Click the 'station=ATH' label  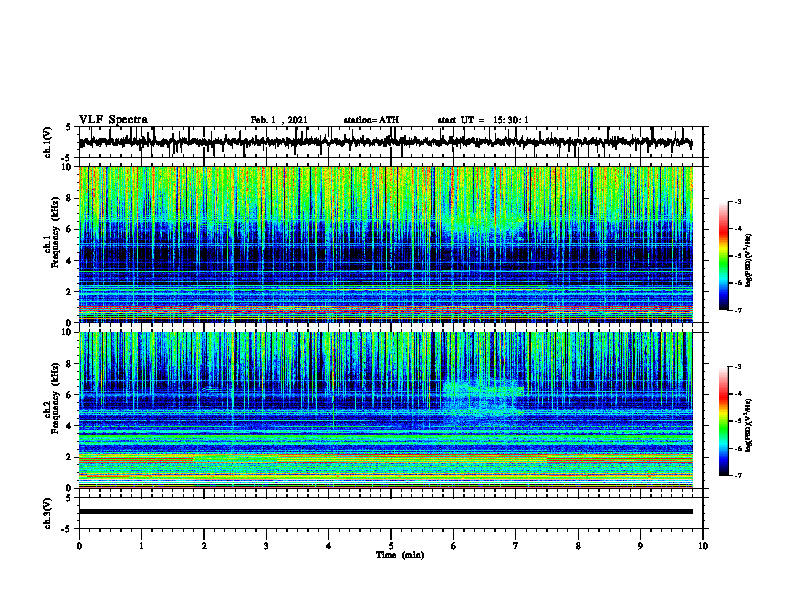pos(371,120)
